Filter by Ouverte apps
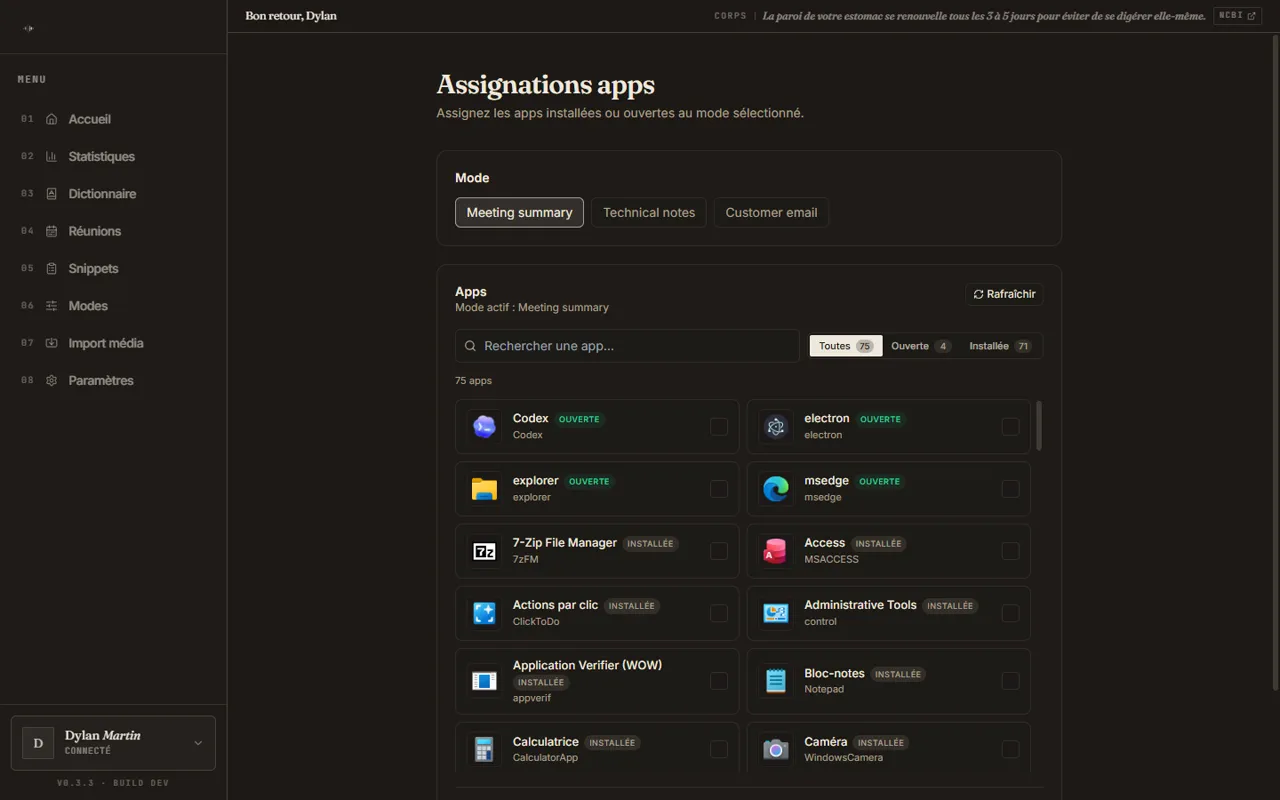 pos(921,346)
